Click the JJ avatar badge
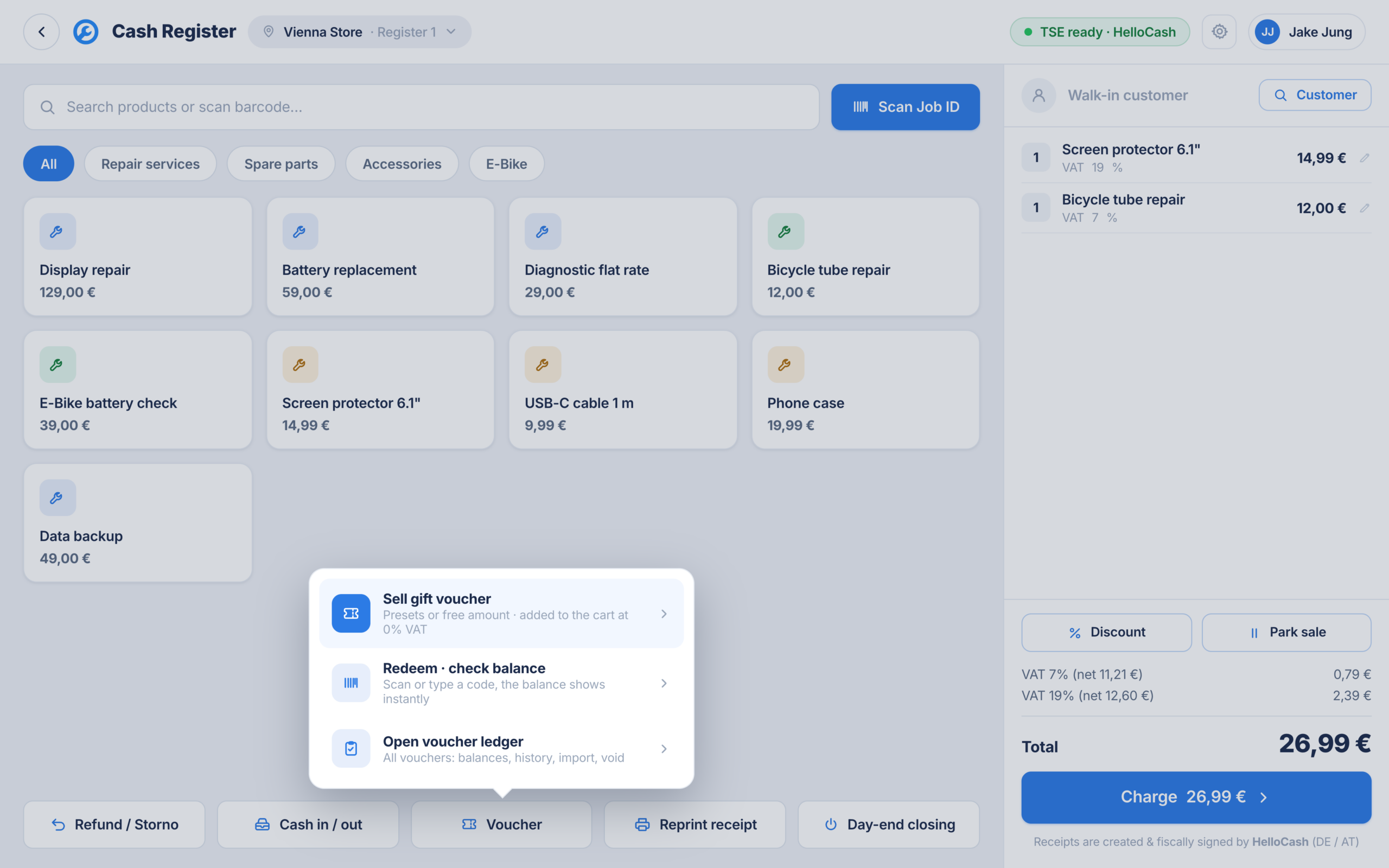Screen dimensions: 1389x868 pyautogui.click(x=1267, y=31)
